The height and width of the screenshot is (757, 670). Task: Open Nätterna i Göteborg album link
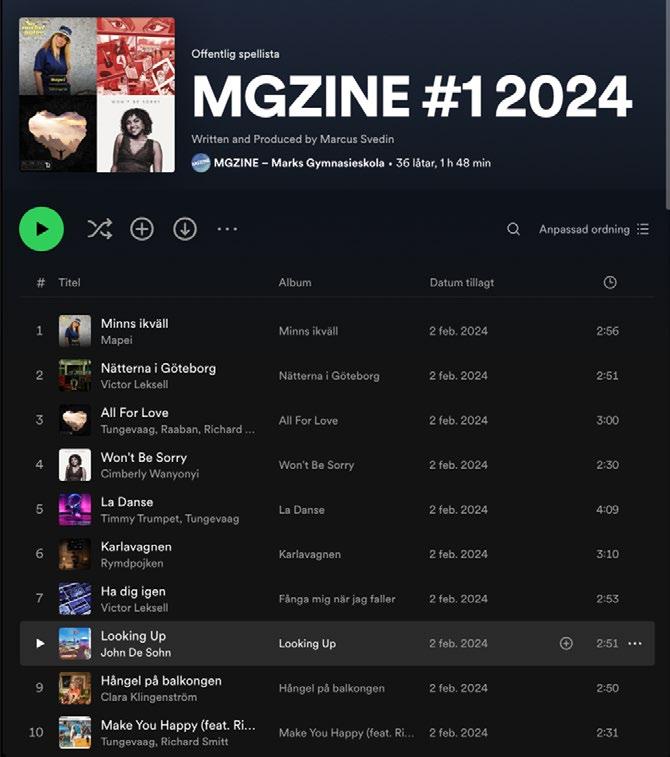[329, 376]
